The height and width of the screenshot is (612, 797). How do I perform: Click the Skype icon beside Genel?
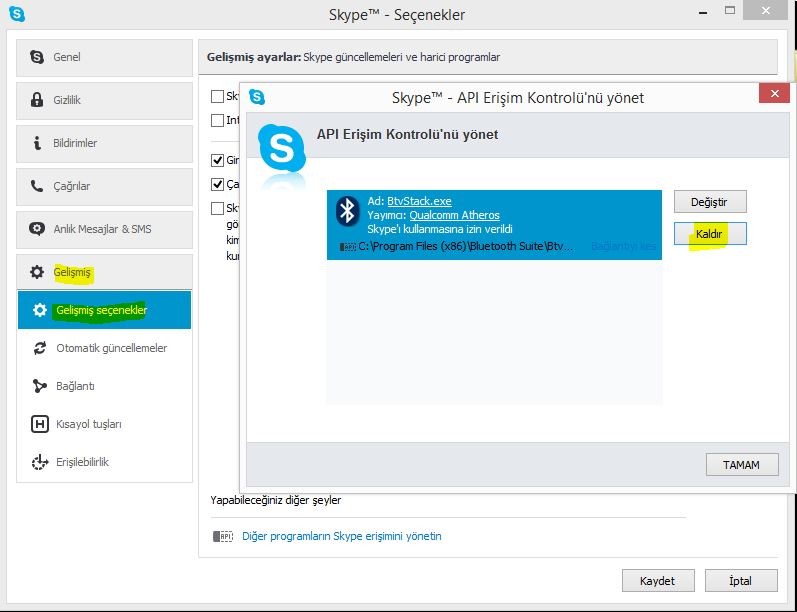tap(37, 57)
